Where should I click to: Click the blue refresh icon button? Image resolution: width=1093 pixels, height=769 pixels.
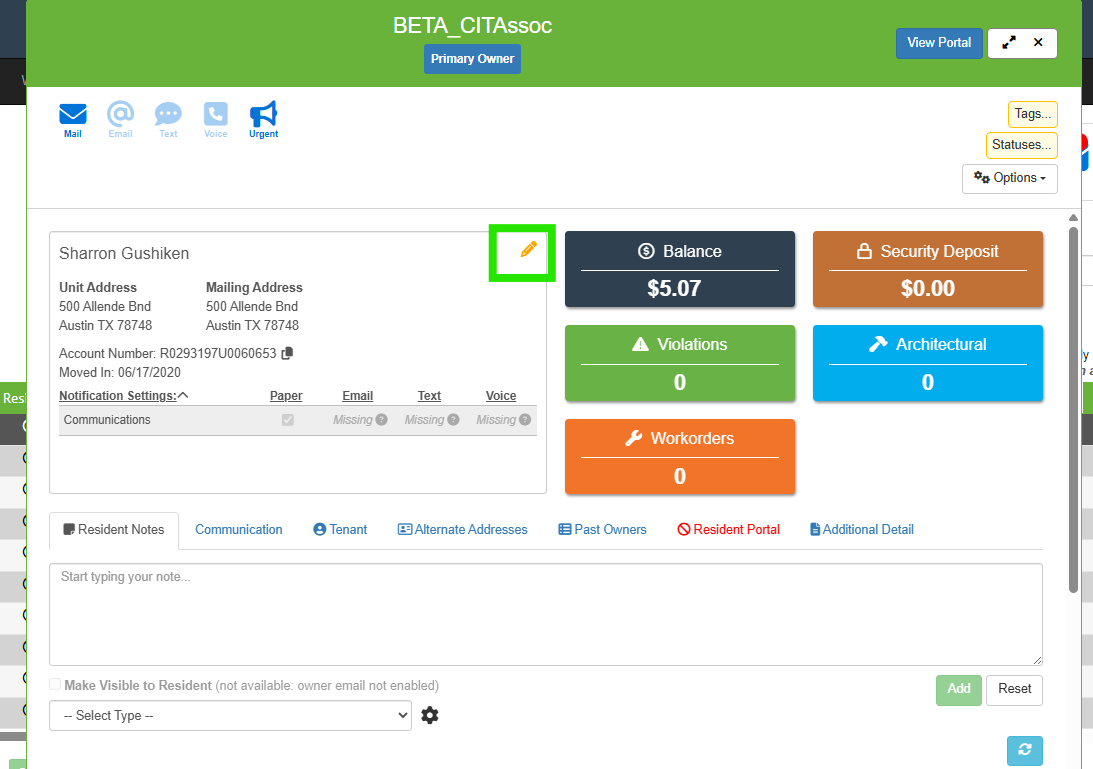pyautogui.click(x=1025, y=750)
